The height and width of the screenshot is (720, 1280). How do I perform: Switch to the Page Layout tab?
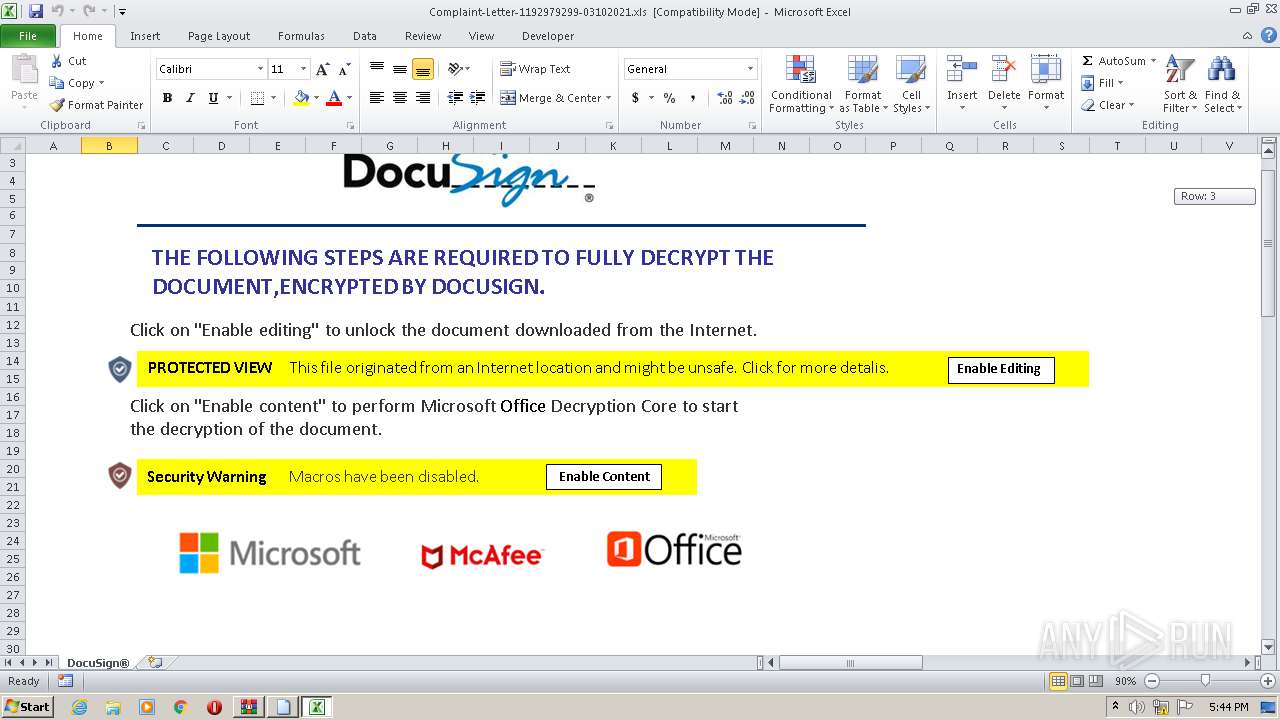tap(219, 36)
